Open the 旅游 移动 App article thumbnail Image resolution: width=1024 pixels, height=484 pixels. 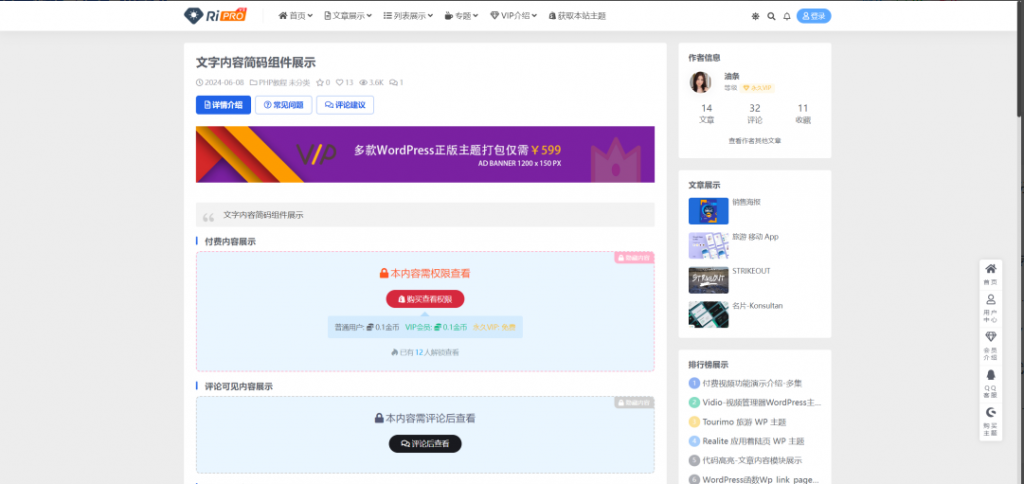(x=709, y=246)
